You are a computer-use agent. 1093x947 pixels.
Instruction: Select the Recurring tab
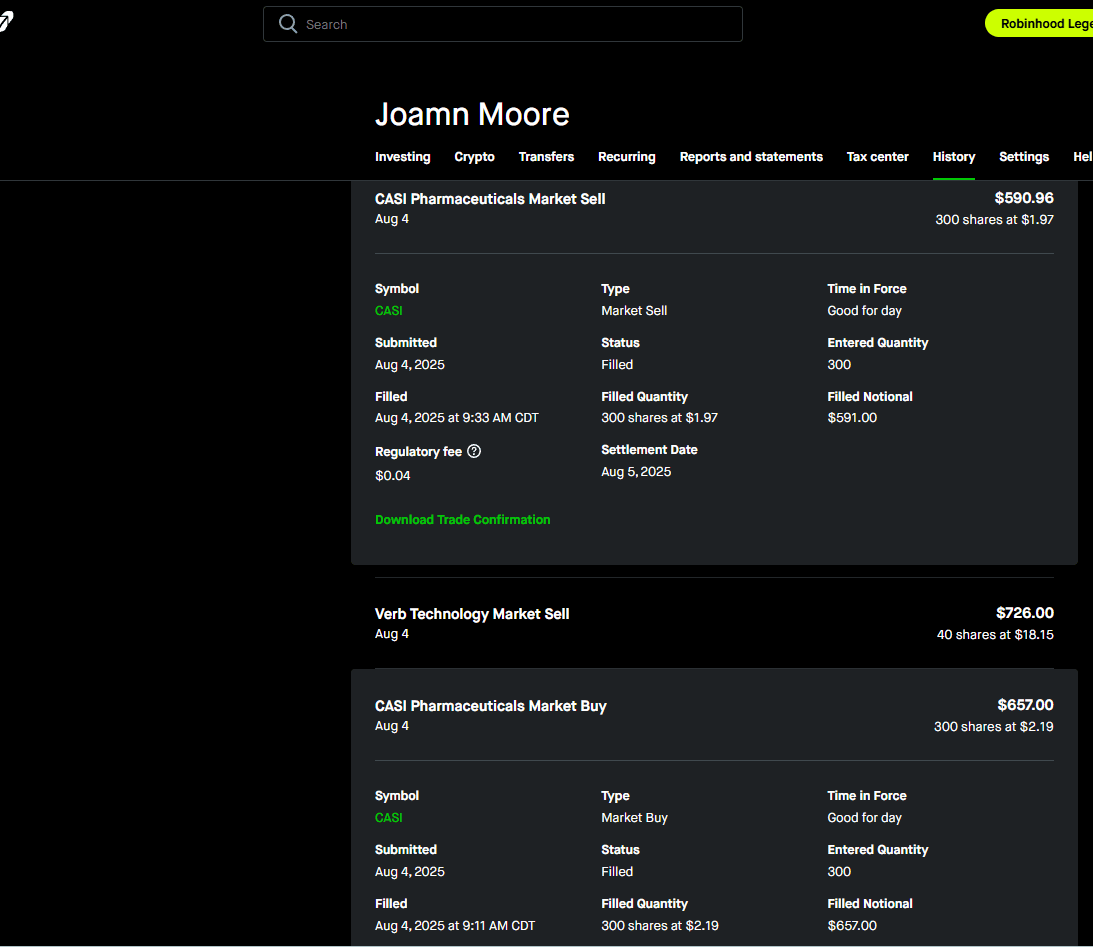[x=626, y=157]
